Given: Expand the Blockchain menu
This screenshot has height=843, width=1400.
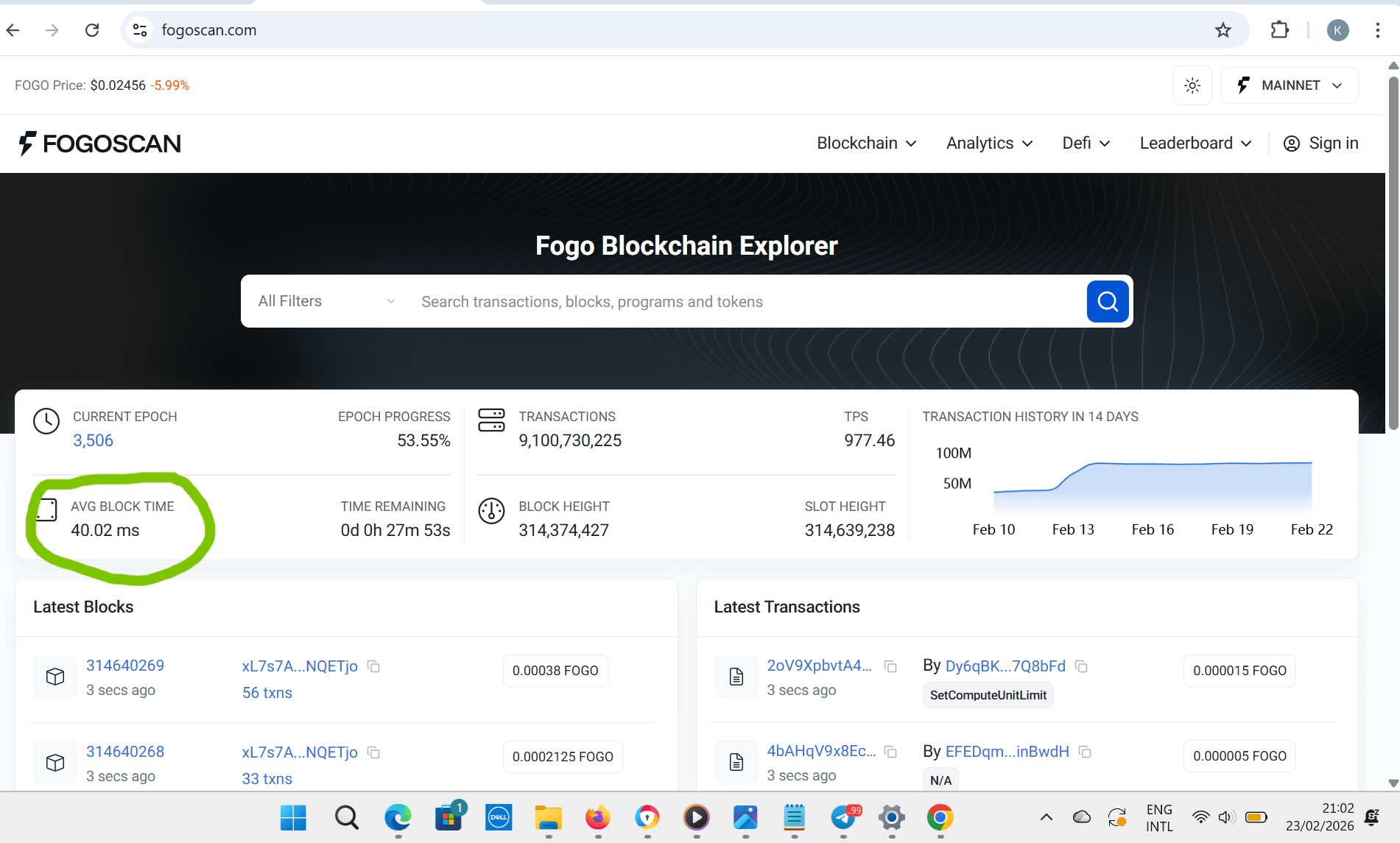Looking at the screenshot, I should [x=866, y=144].
